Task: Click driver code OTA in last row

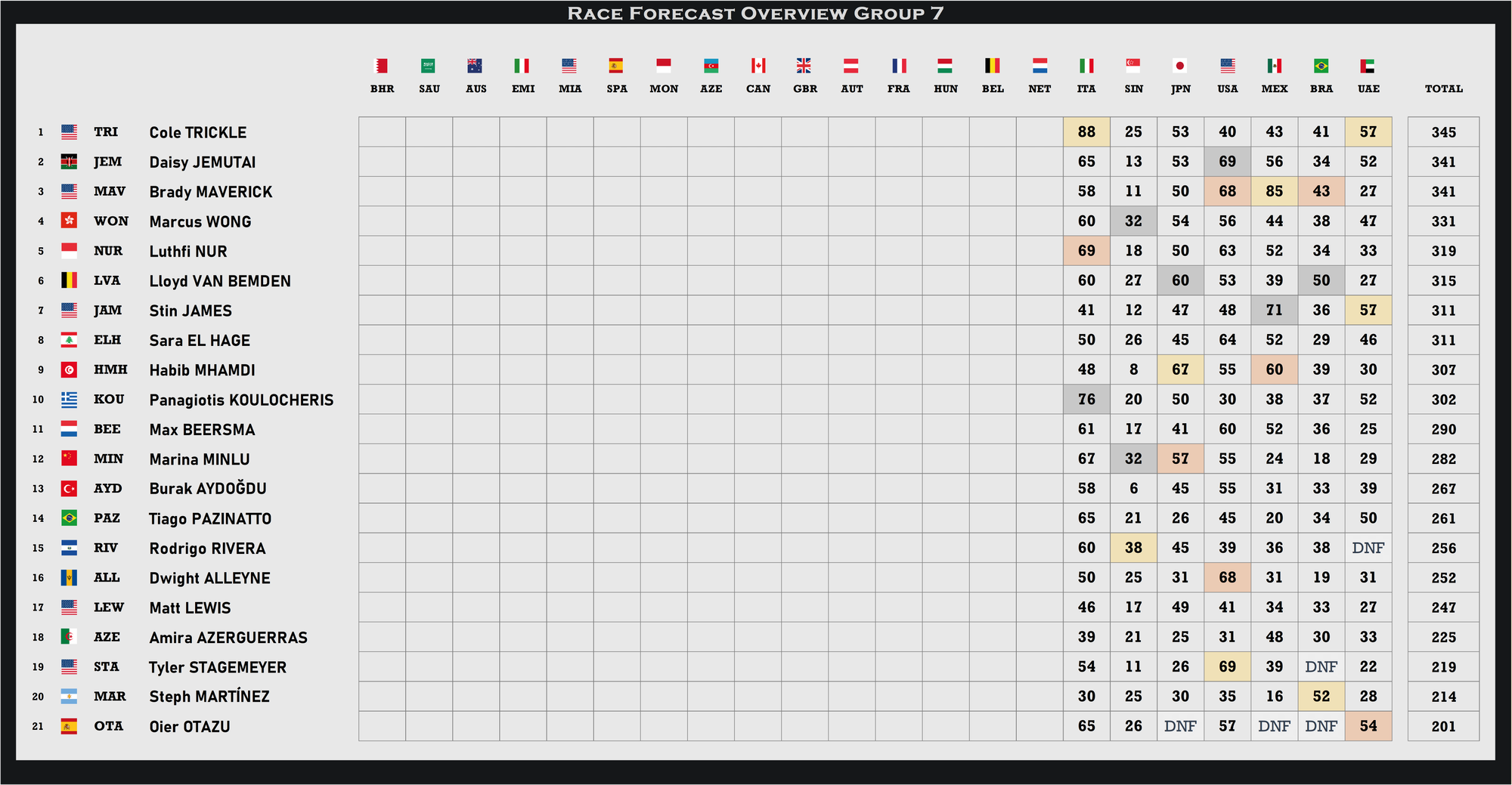Action: [108, 726]
